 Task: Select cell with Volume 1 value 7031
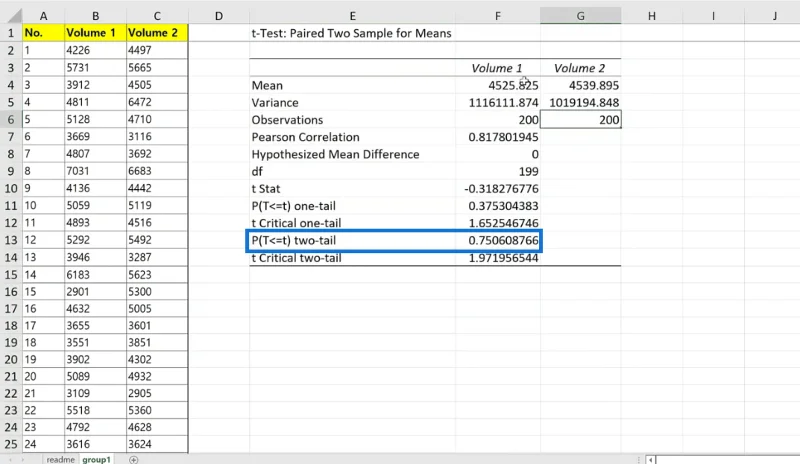point(95,171)
